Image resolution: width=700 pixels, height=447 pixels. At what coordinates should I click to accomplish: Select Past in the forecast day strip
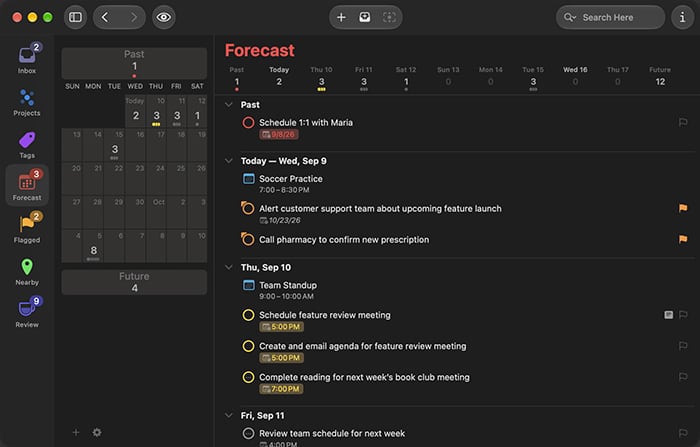pos(237,78)
